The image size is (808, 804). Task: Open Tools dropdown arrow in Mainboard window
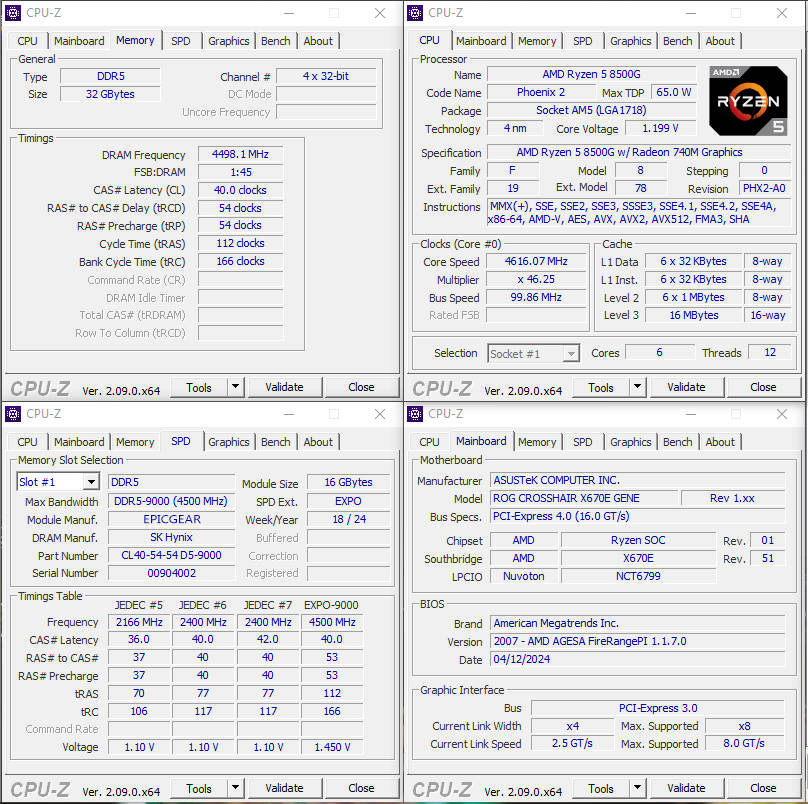(637, 788)
